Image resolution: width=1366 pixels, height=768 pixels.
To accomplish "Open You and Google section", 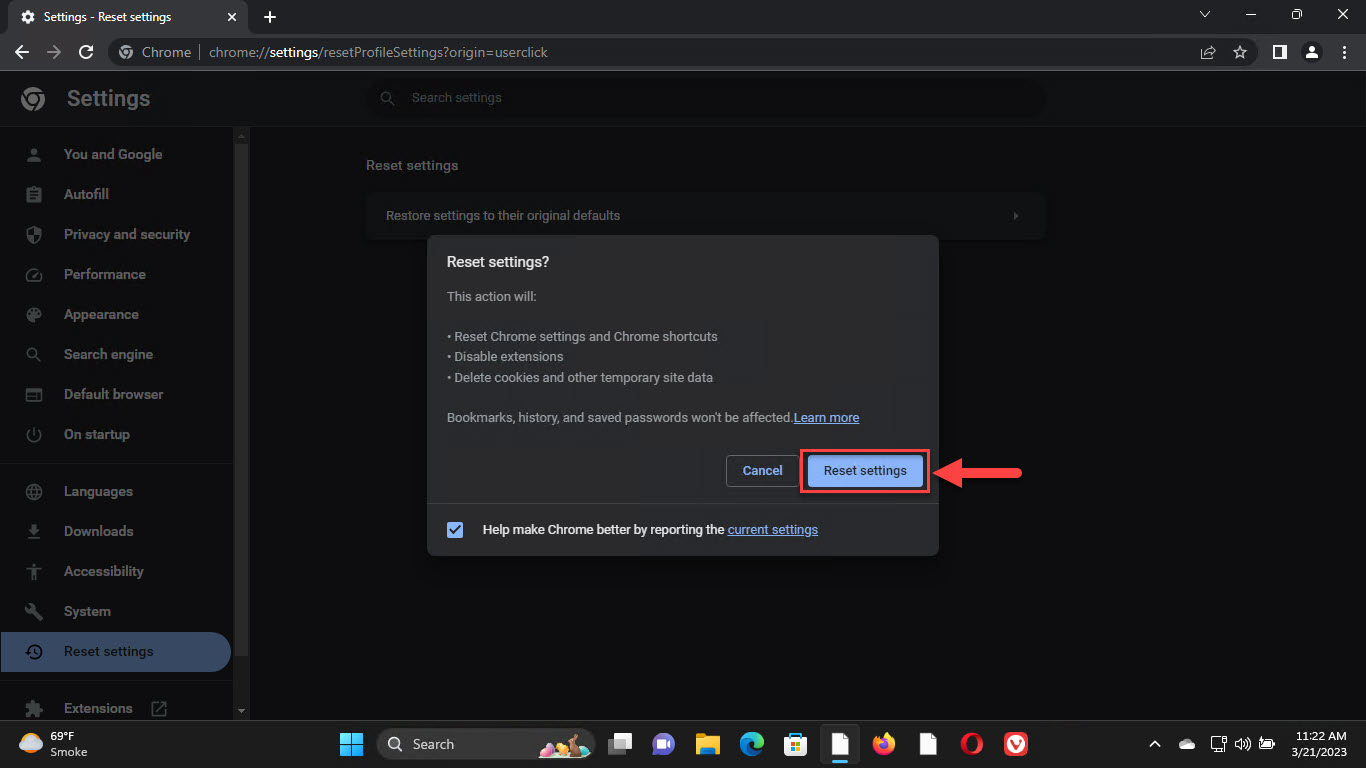I will (113, 154).
